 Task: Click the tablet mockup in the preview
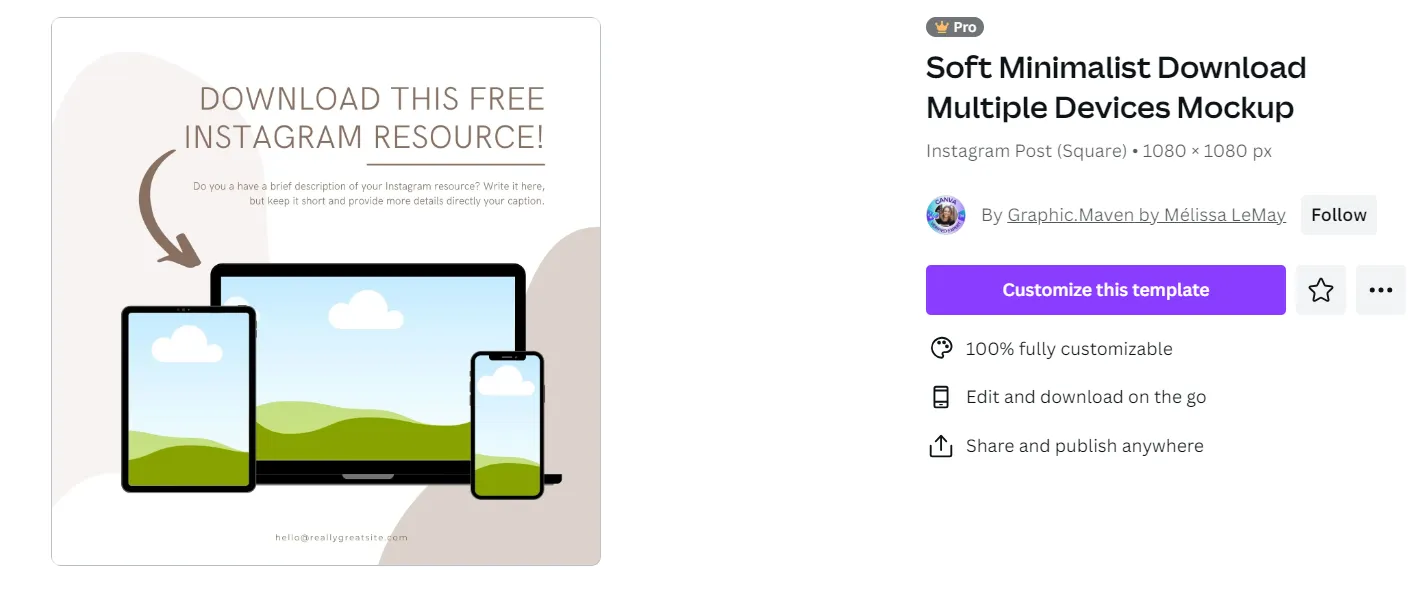(x=188, y=399)
